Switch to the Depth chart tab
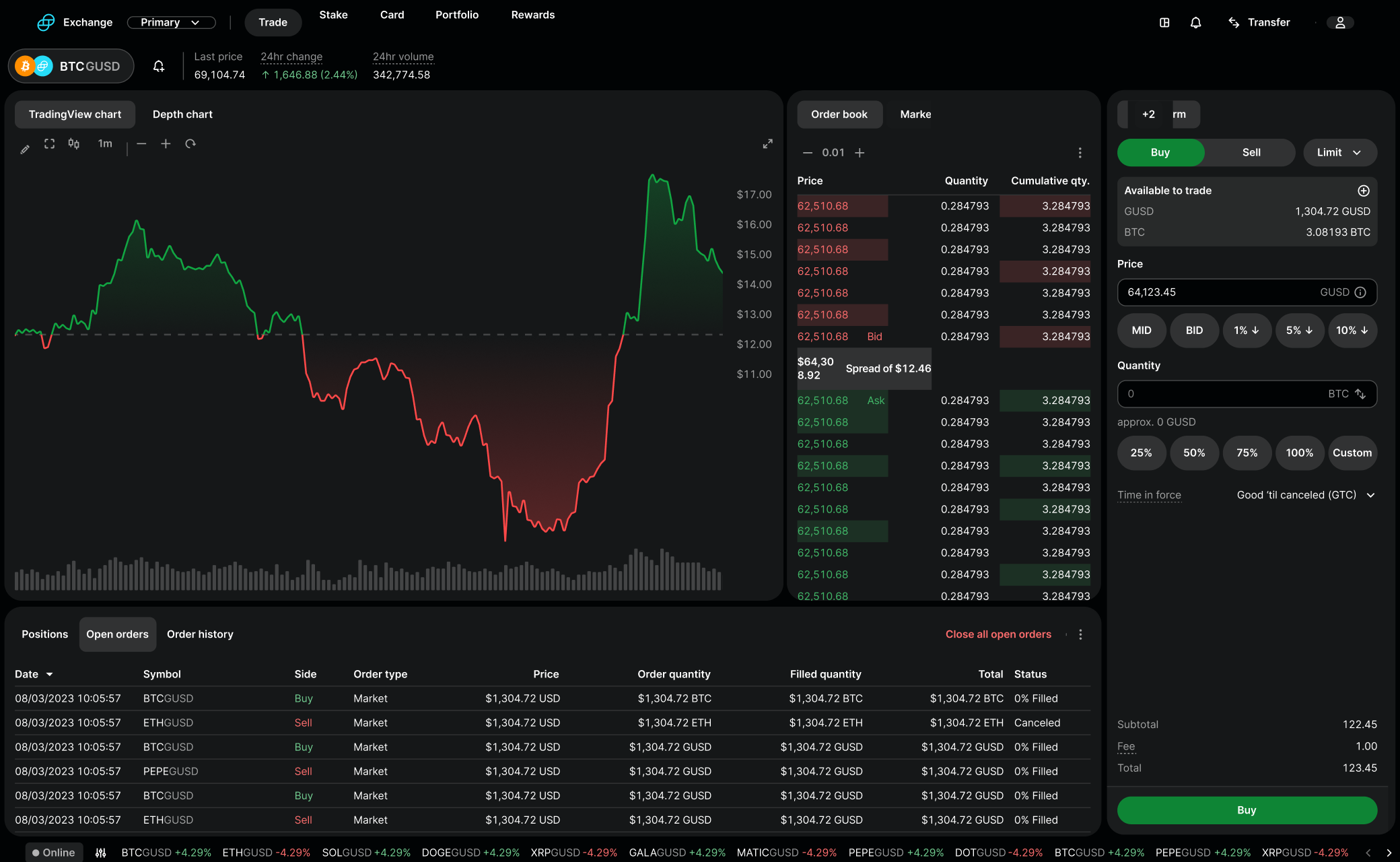This screenshot has width=1400, height=862. pyautogui.click(x=182, y=114)
